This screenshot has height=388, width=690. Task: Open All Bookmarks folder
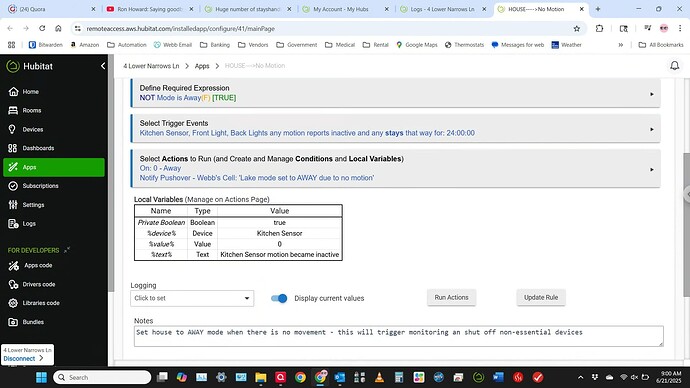(661, 45)
